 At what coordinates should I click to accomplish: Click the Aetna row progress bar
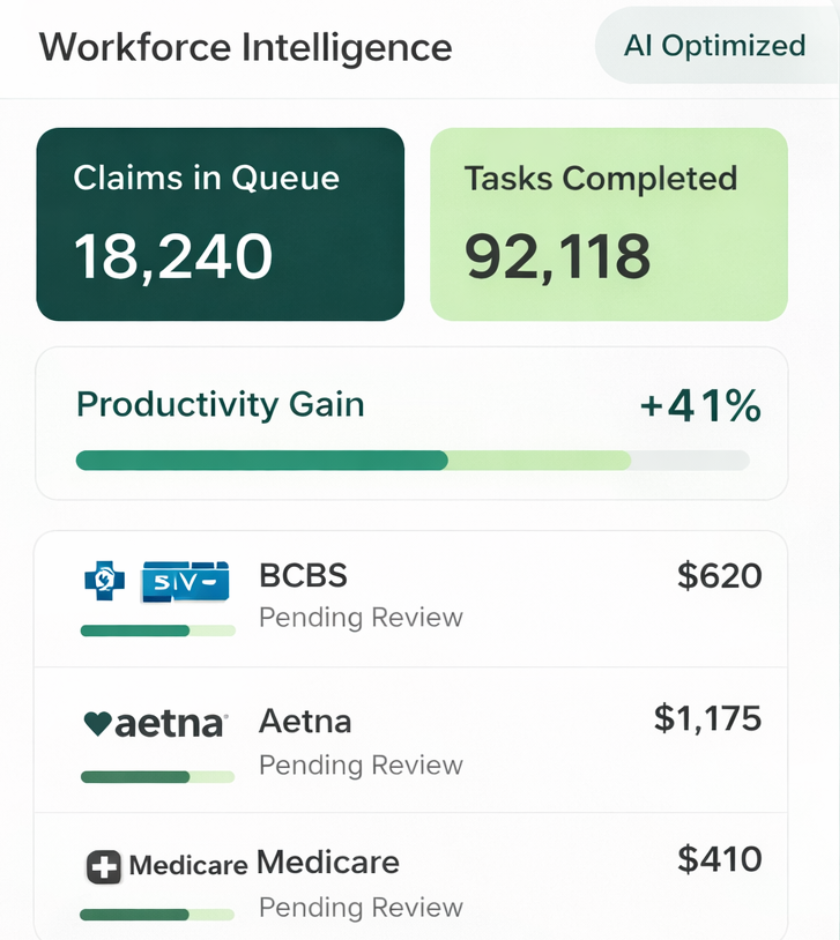(158, 777)
